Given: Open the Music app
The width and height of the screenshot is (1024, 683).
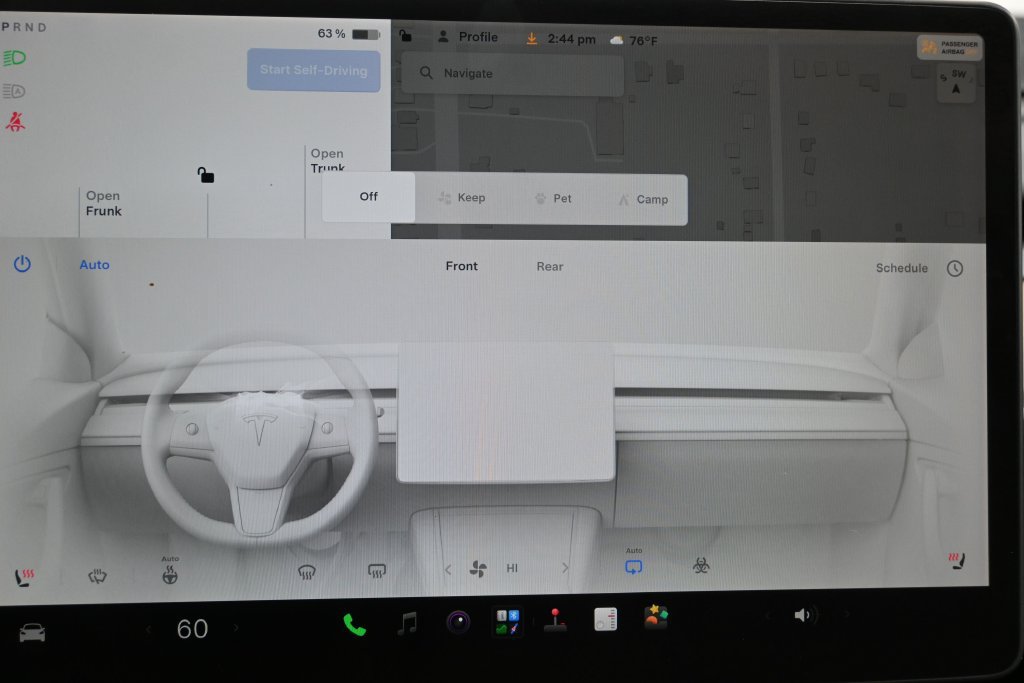Looking at the screenshot, I should 408,624.
